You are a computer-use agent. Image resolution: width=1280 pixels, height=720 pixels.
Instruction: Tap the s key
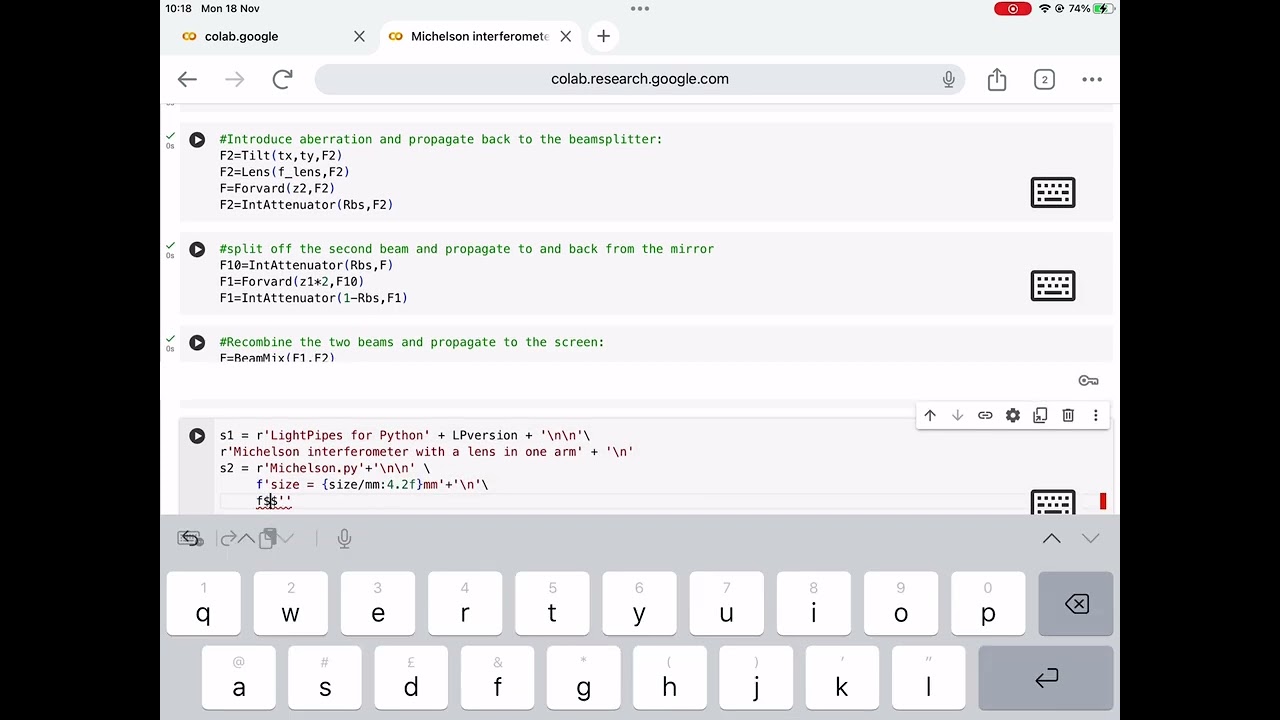point(325,679)
